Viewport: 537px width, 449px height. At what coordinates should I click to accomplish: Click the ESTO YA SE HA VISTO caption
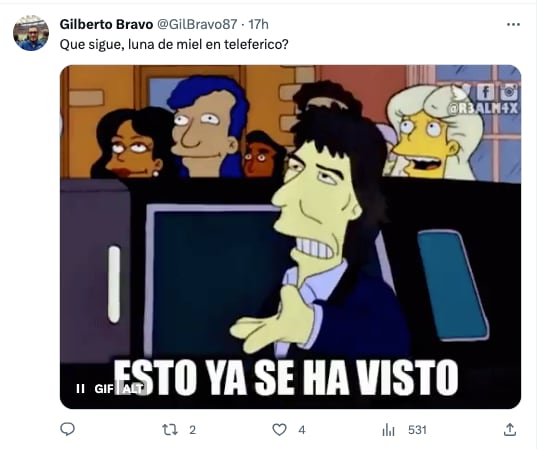coord(286,377)
